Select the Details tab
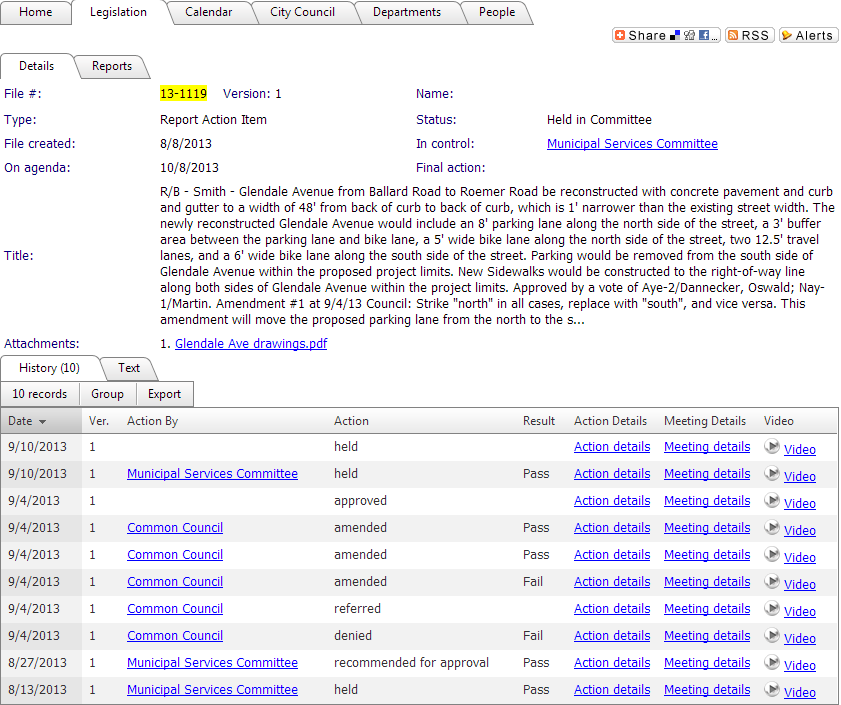Screen dimensions: 841x705 point(36,66)
